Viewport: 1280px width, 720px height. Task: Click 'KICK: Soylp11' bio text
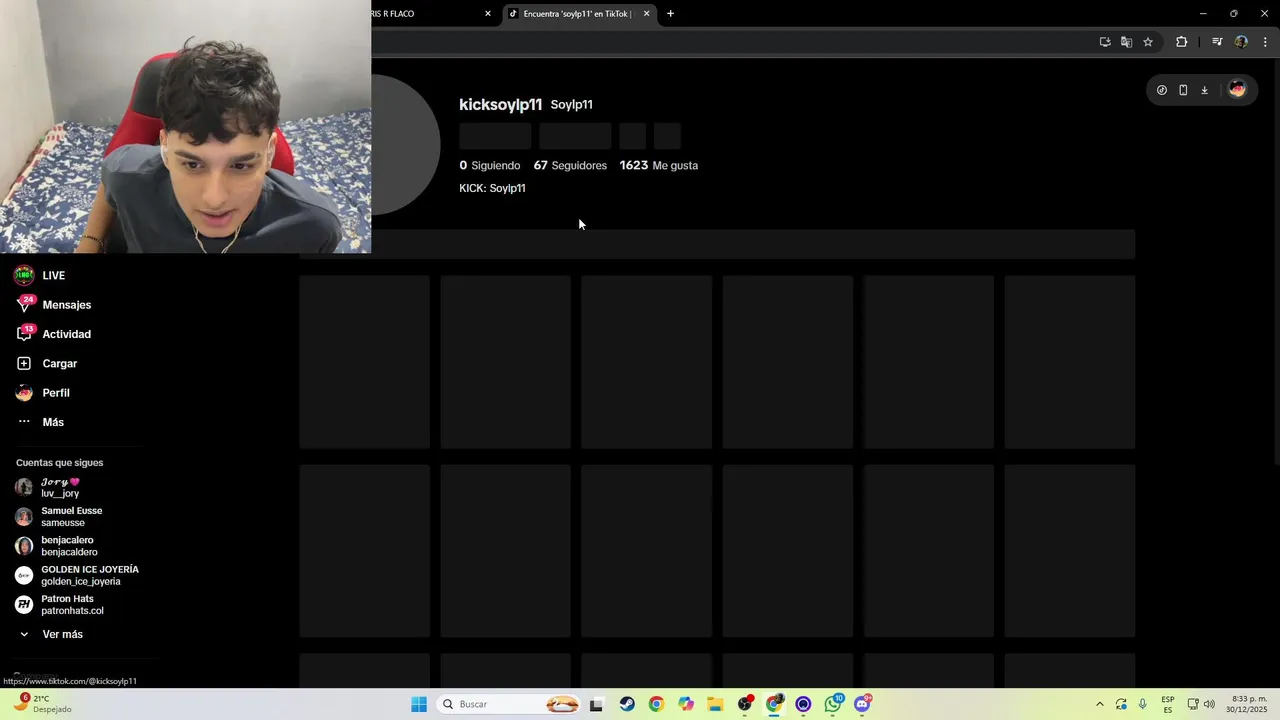pyautogui.click(x=492, y=188)
